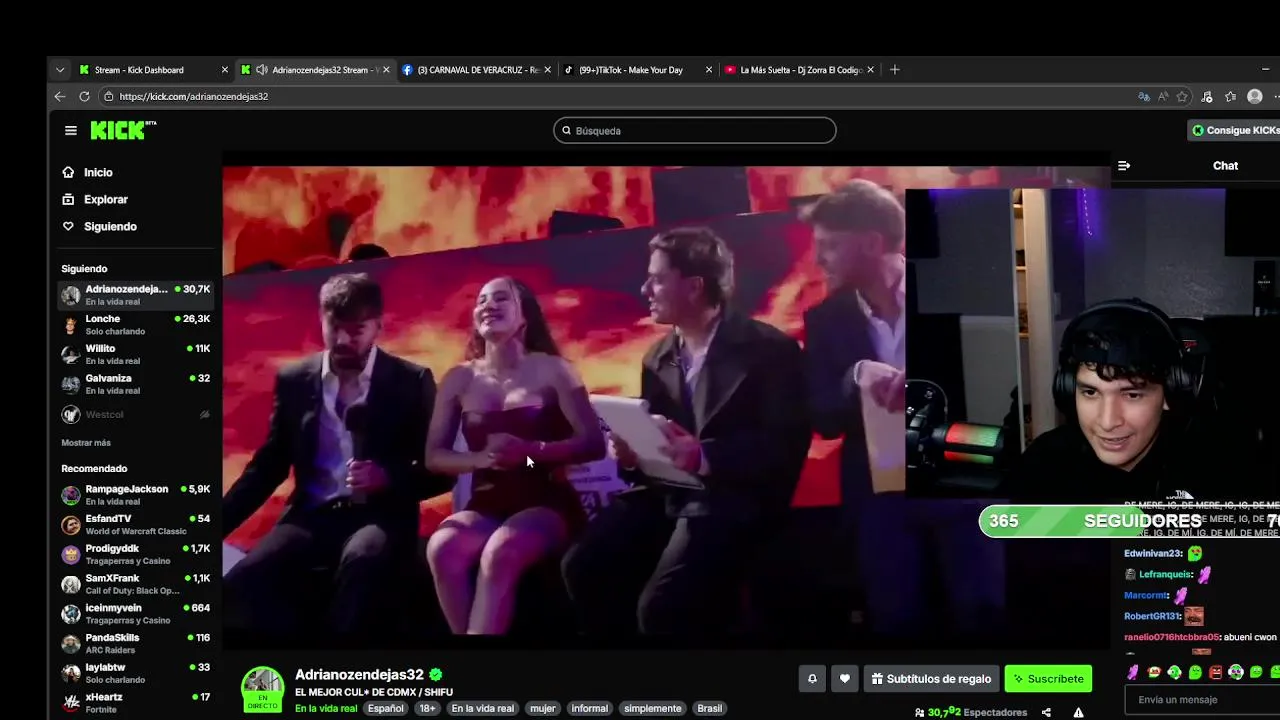The width and height of the screenshot is (1280, 720).
Task: Open laylabtw recommended channel
Action: [135, 673]
